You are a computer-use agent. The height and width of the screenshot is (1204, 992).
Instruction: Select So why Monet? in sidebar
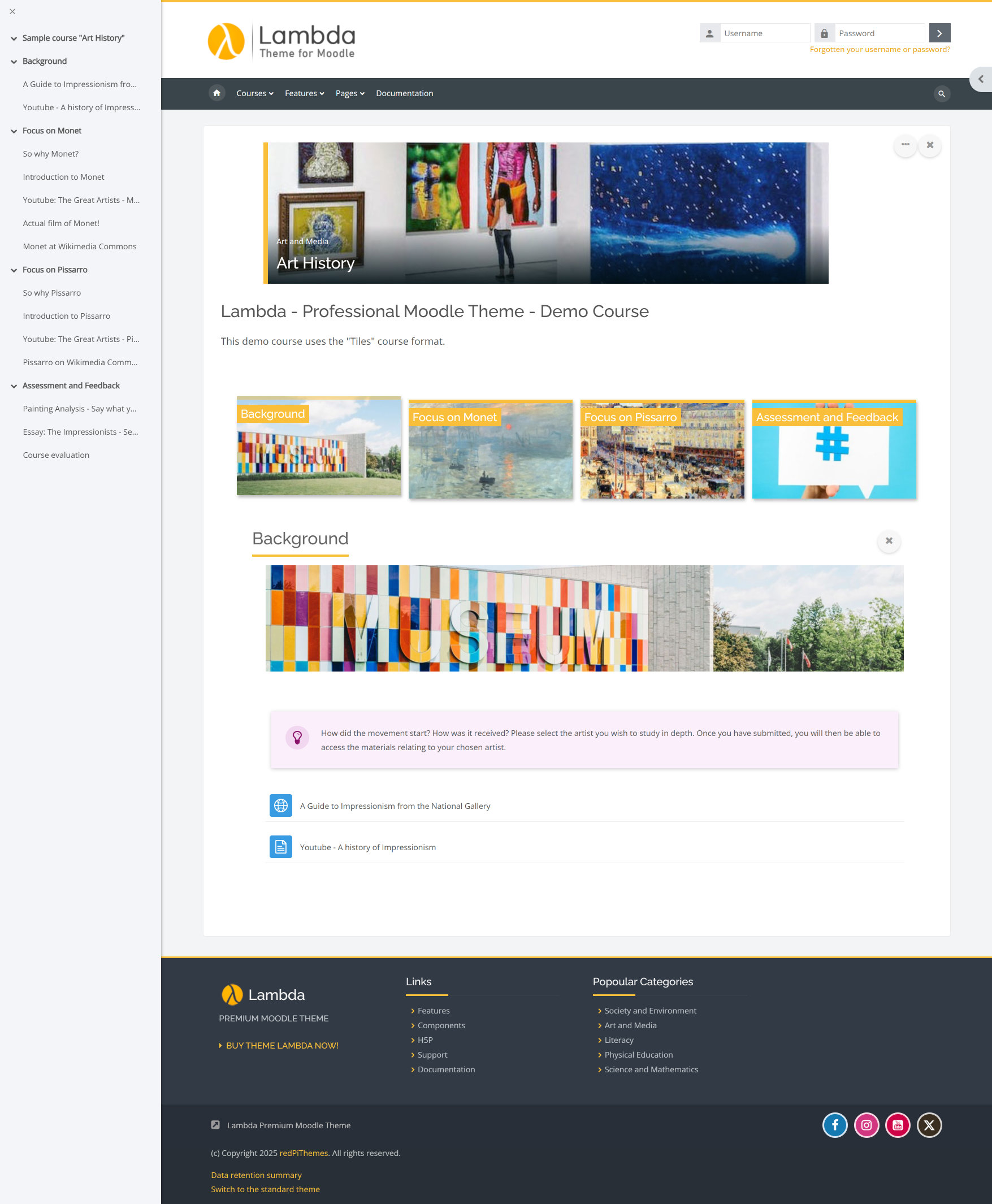[51, 154]
